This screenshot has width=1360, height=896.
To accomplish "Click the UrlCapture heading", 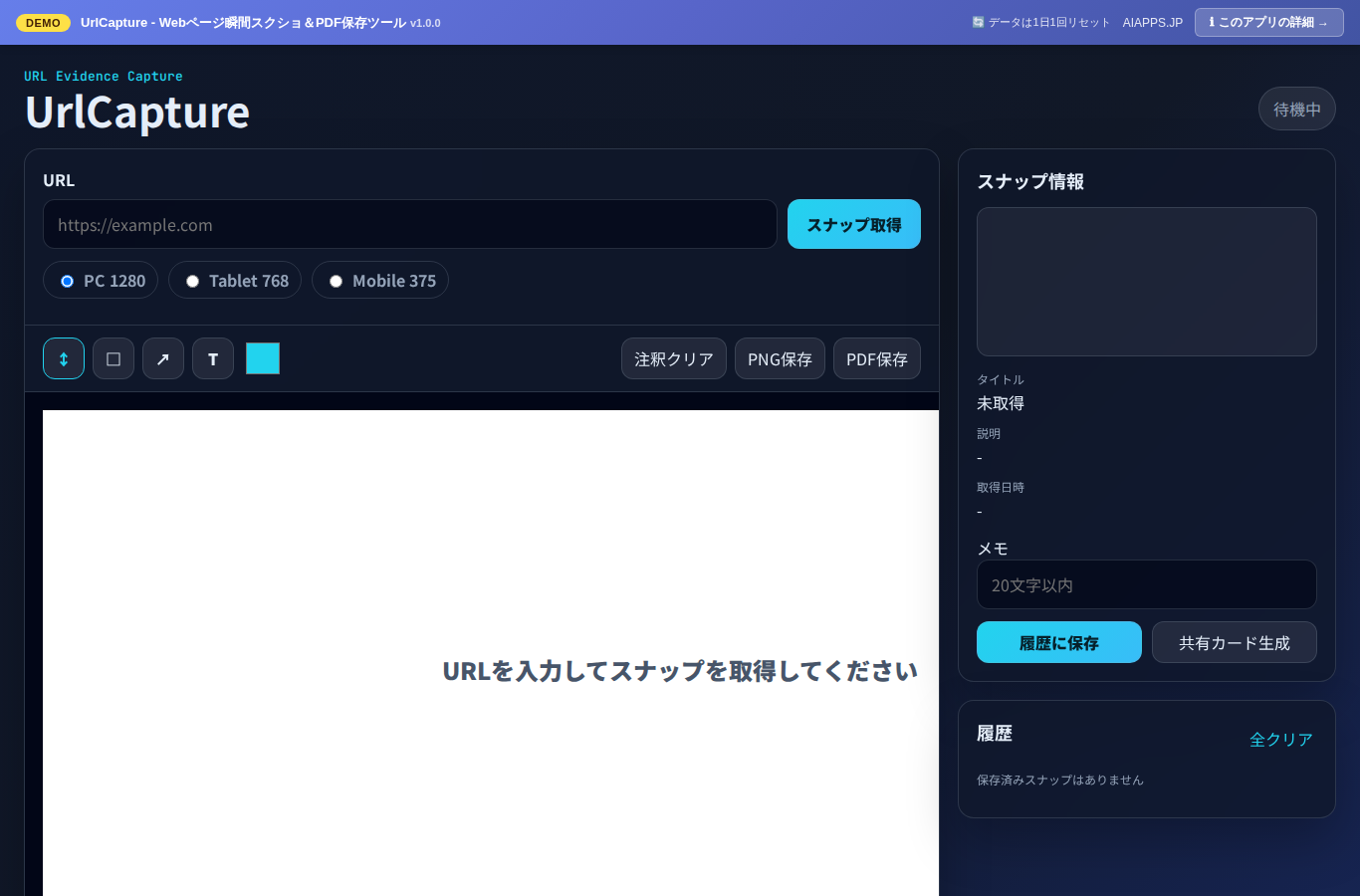I will pyautogui.click(x=137, y=112).
